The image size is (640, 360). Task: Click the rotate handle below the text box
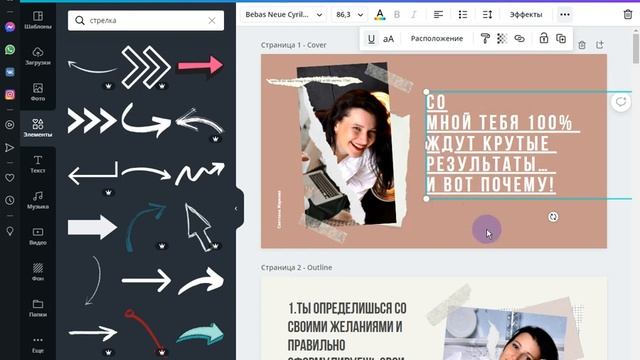(x=553, y=217)
